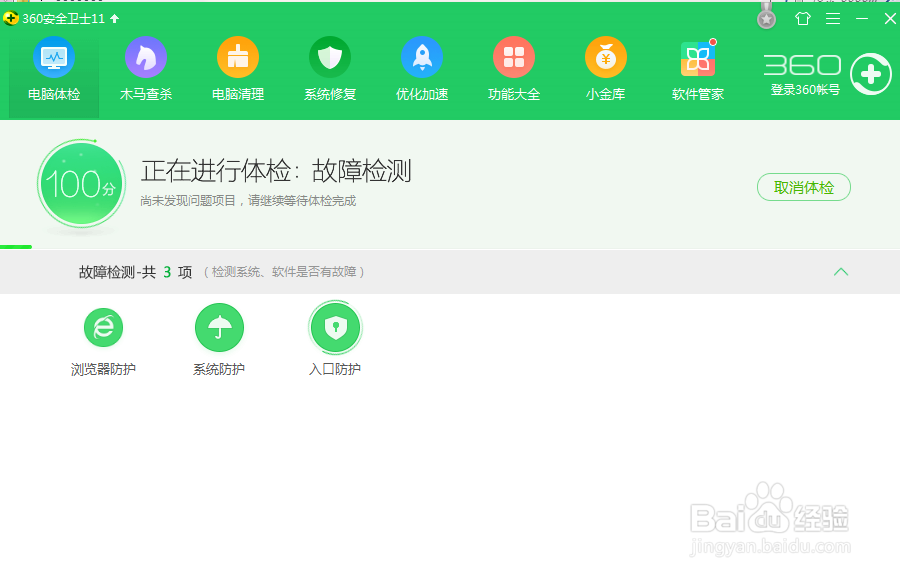This screenshot has width=900, height=578.
Task: Click the 浏览器防护 browser icon
Action: [103, 328]
